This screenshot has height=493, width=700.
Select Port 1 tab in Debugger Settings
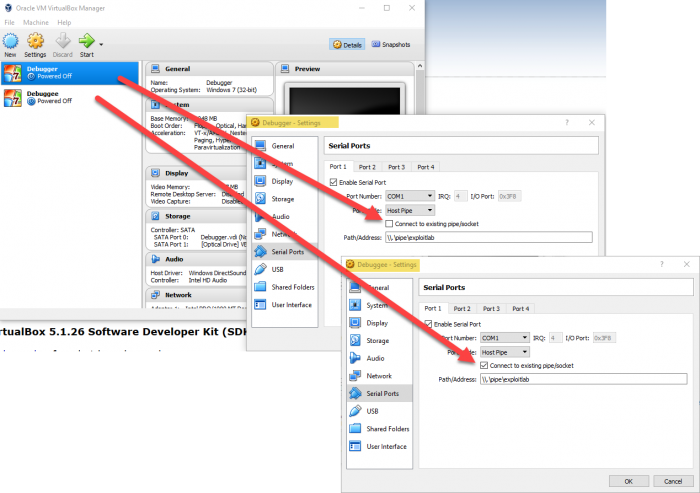click(x=338, y=167)
